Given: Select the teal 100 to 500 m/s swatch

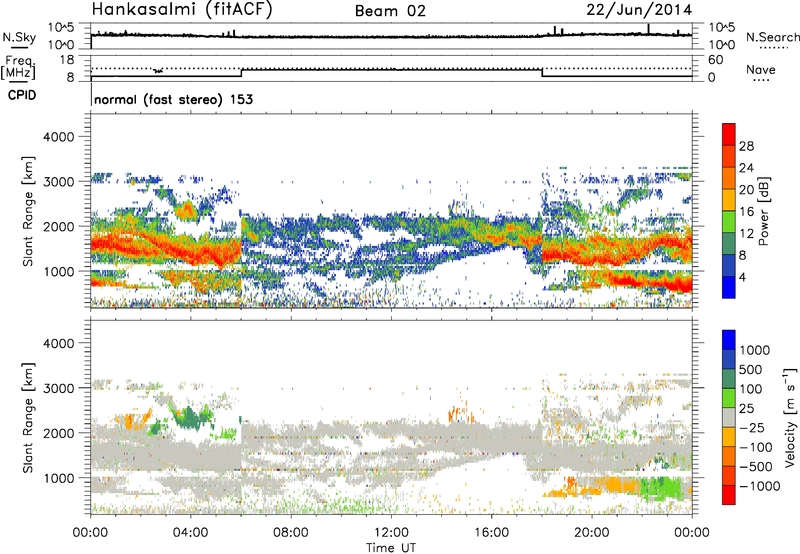Looking at the screenshot, I should 729,379.
